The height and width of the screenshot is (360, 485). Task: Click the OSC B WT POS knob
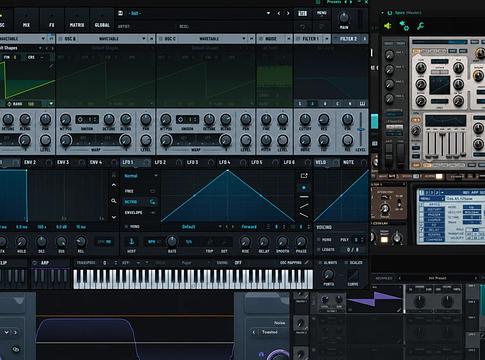66,119
